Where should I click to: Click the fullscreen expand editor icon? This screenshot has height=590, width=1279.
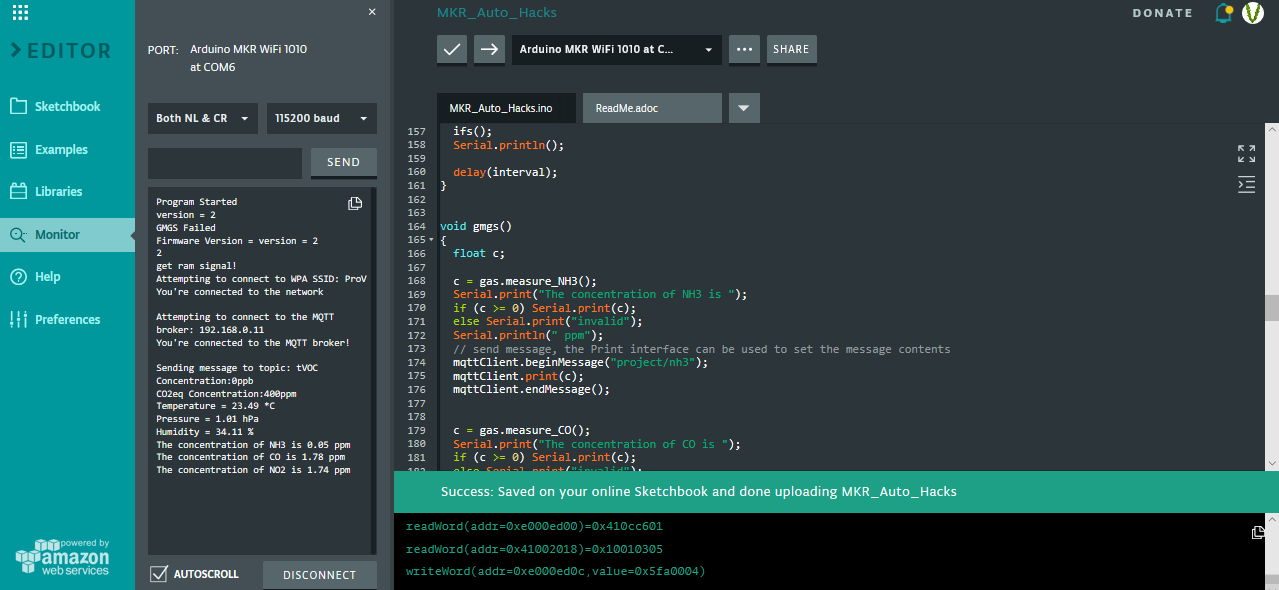1246,153
